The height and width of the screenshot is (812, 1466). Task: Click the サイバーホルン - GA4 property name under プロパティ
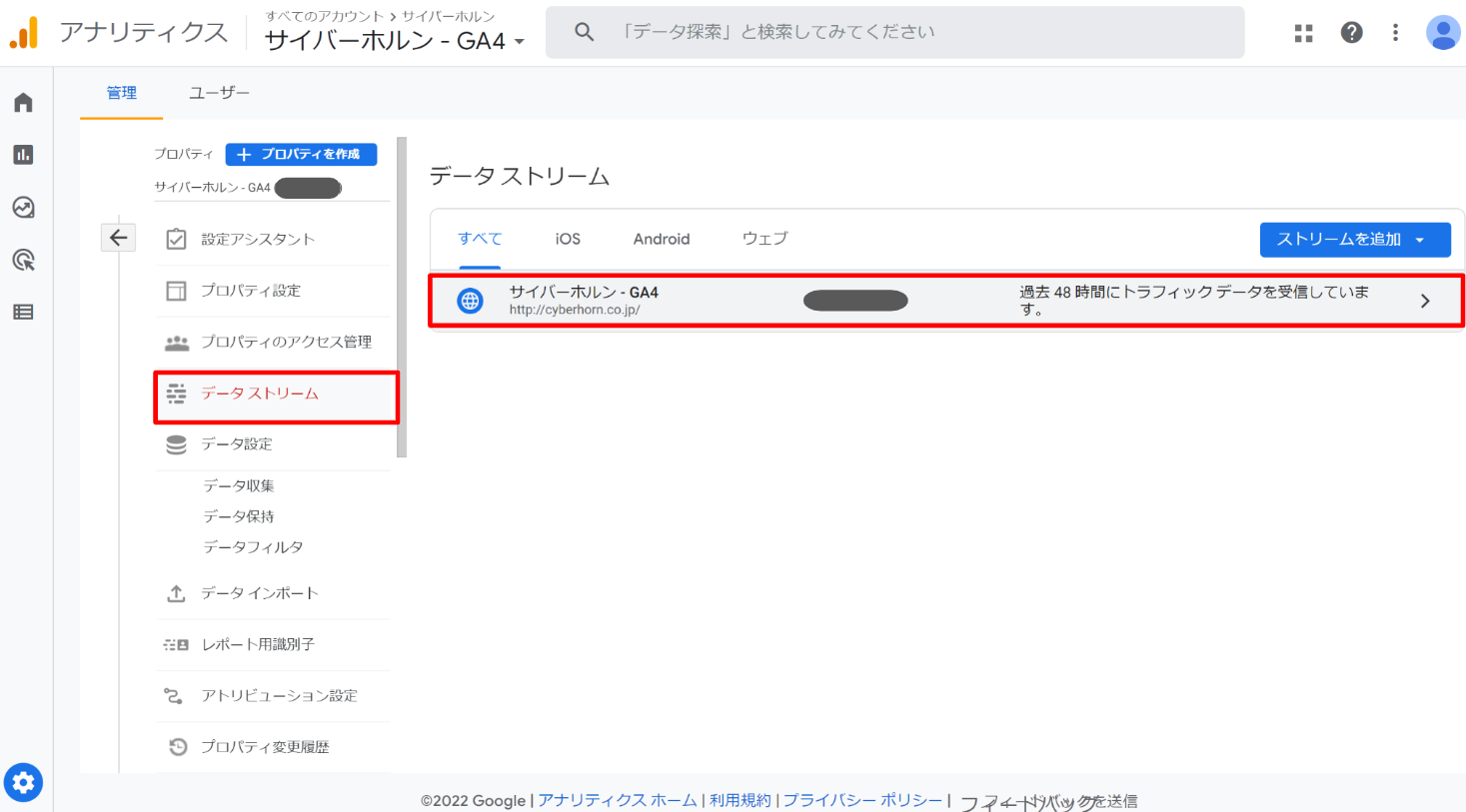[212, 187]
